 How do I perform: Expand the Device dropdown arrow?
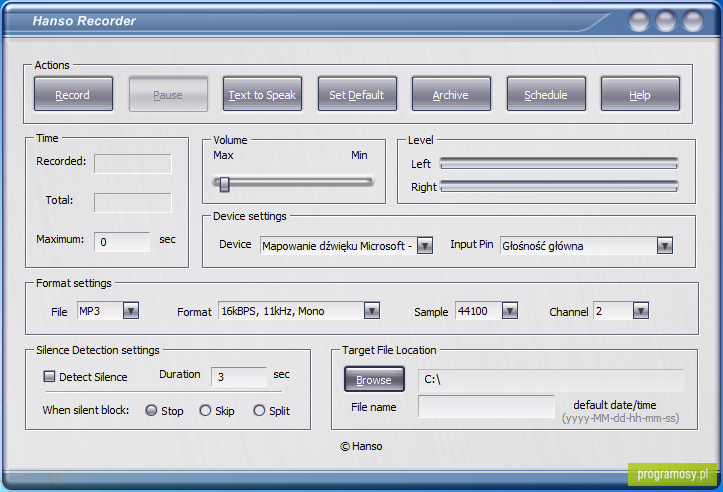click(x=425, y=245)
